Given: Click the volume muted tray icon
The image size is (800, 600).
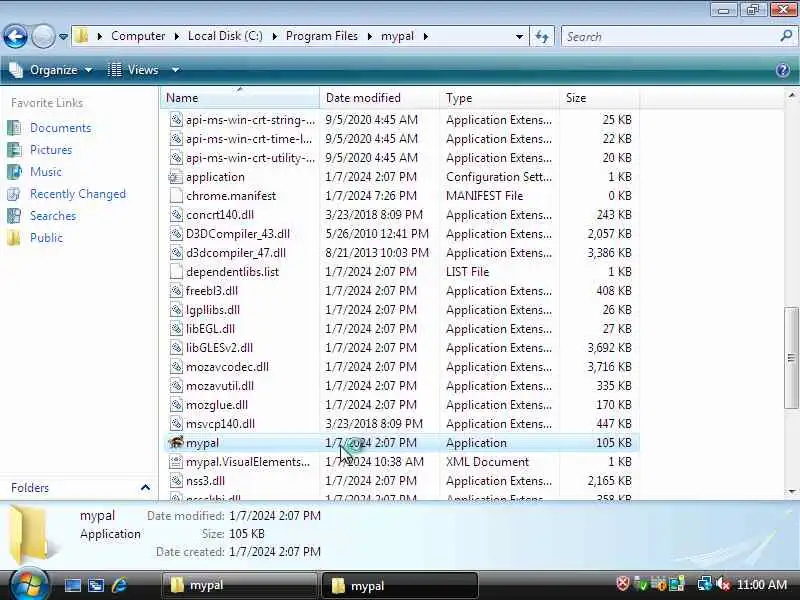Looking at the screenshot, I should [x=722, y=584].
